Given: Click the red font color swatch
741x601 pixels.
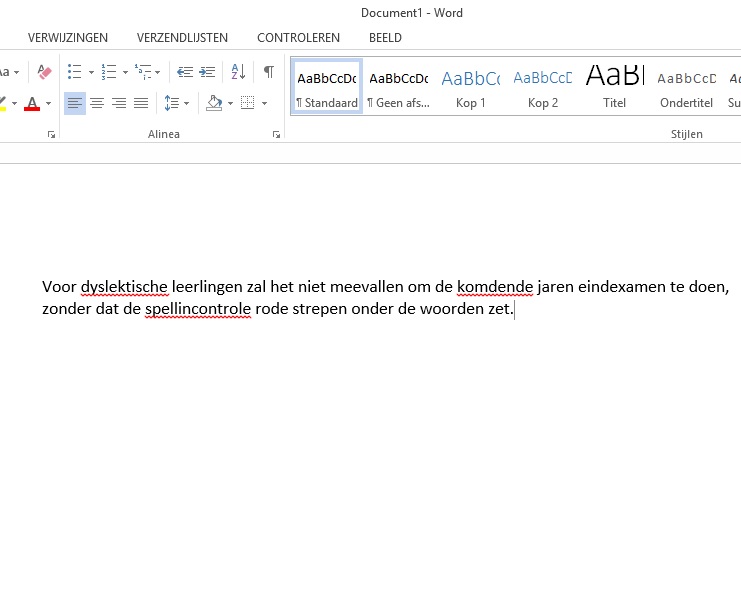Looking at the screenshot, I should 32,104.
